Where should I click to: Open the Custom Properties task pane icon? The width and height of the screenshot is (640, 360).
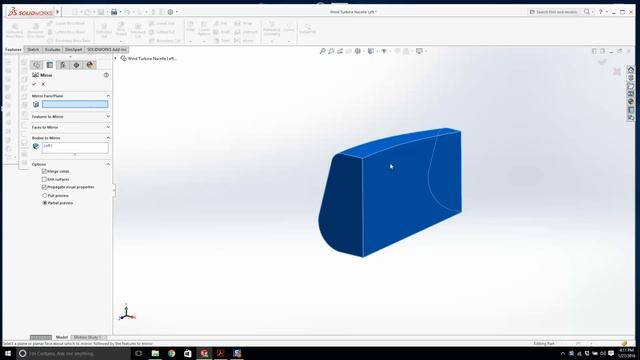pyautogui.click(x=631, y=109)
